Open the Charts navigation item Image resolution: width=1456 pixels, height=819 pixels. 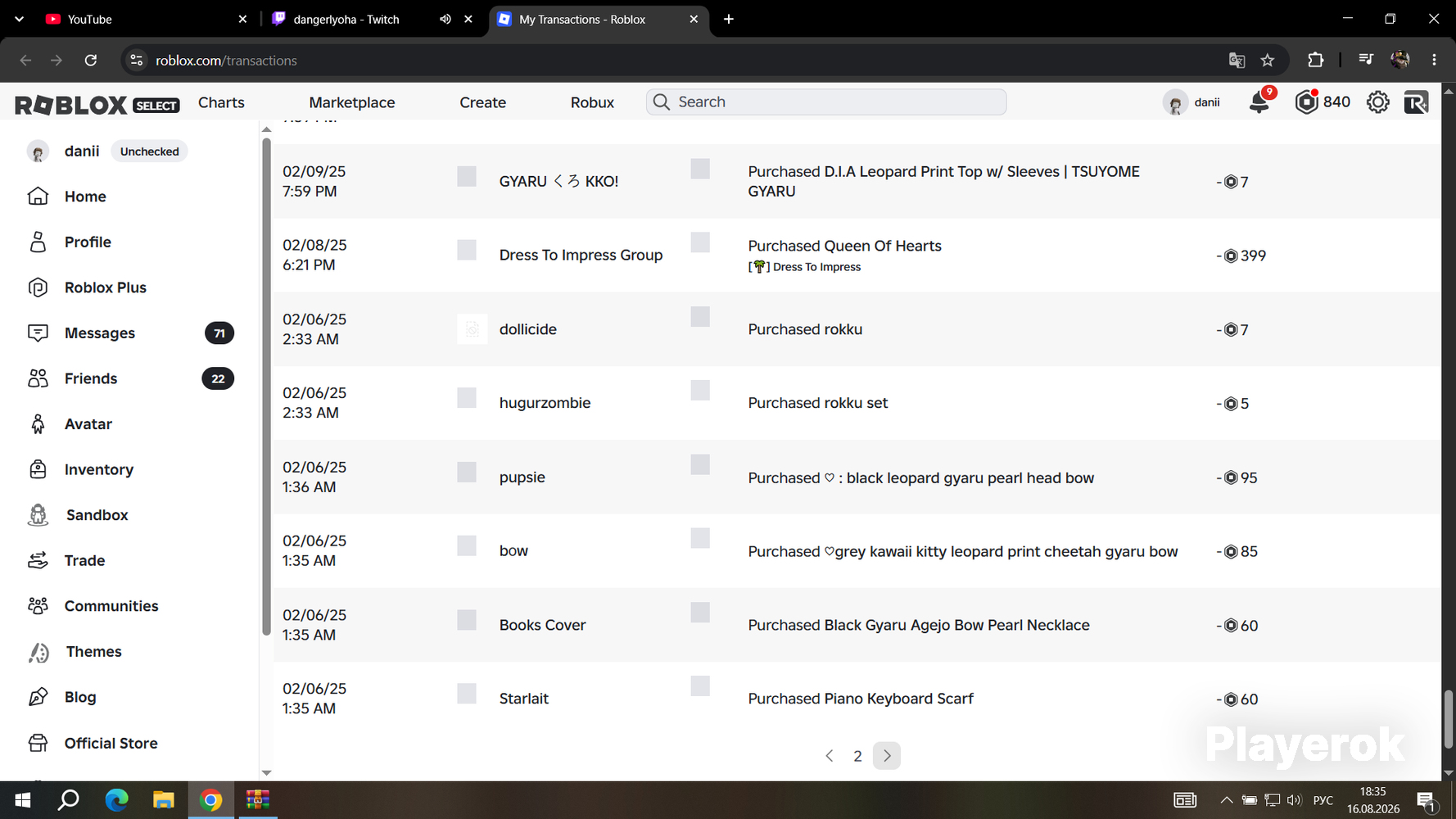[221, 102]
